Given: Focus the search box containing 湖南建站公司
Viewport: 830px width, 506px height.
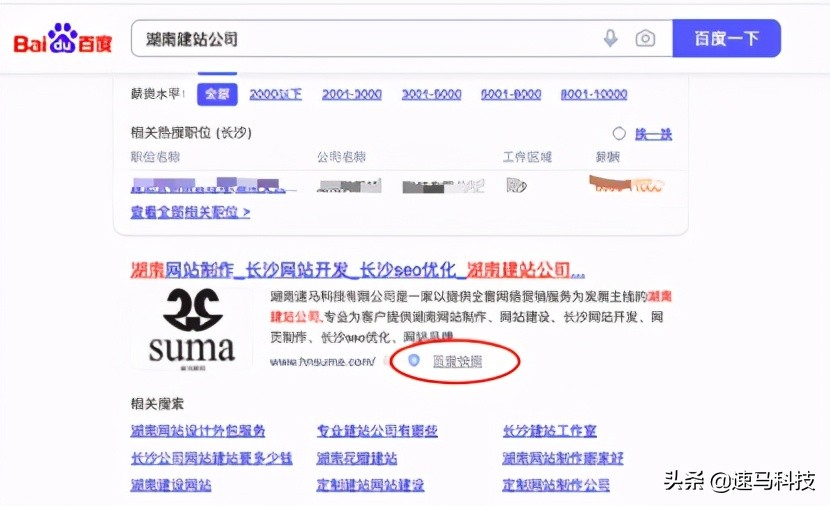Looking at the screenshot, I should pos(402,38).
